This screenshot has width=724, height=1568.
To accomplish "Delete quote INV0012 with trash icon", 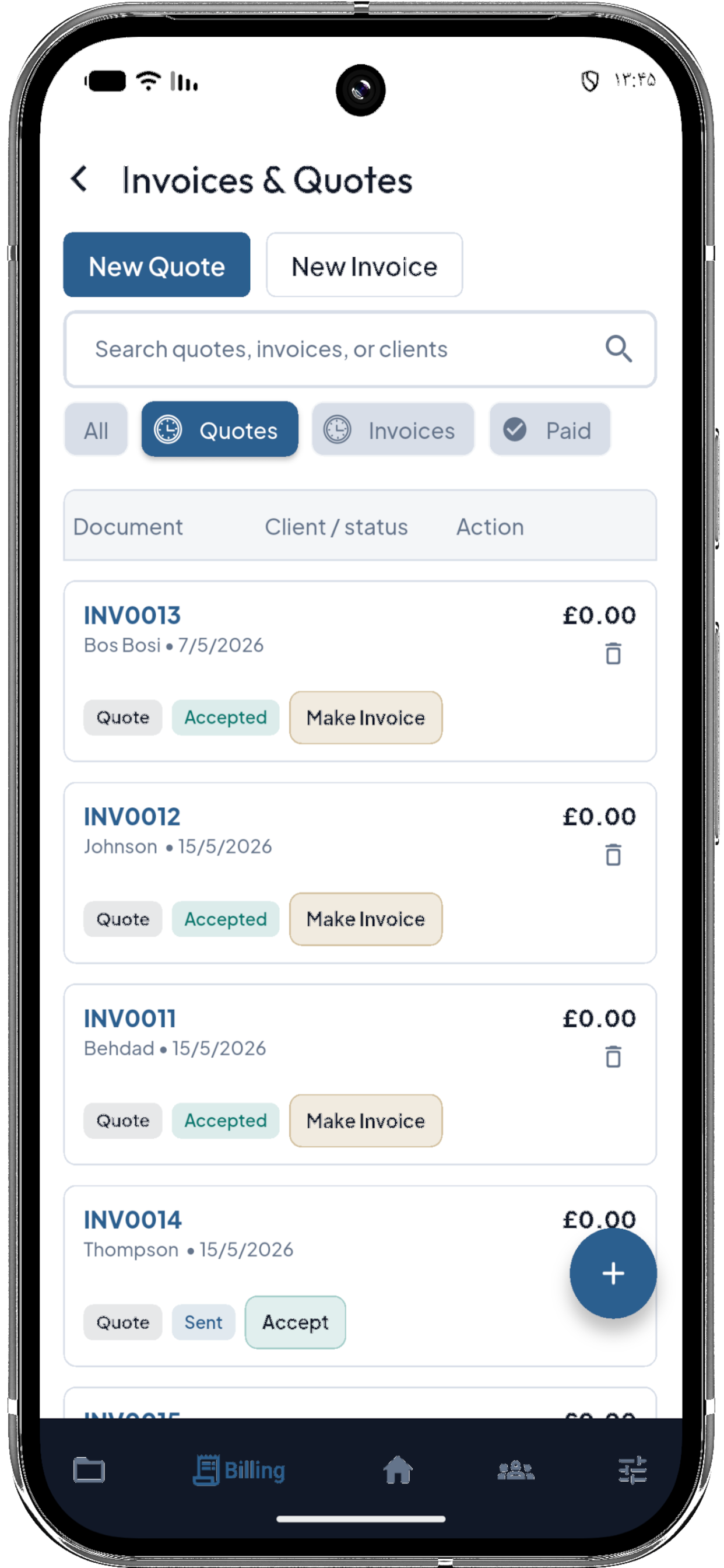I will tap(613, 855).
